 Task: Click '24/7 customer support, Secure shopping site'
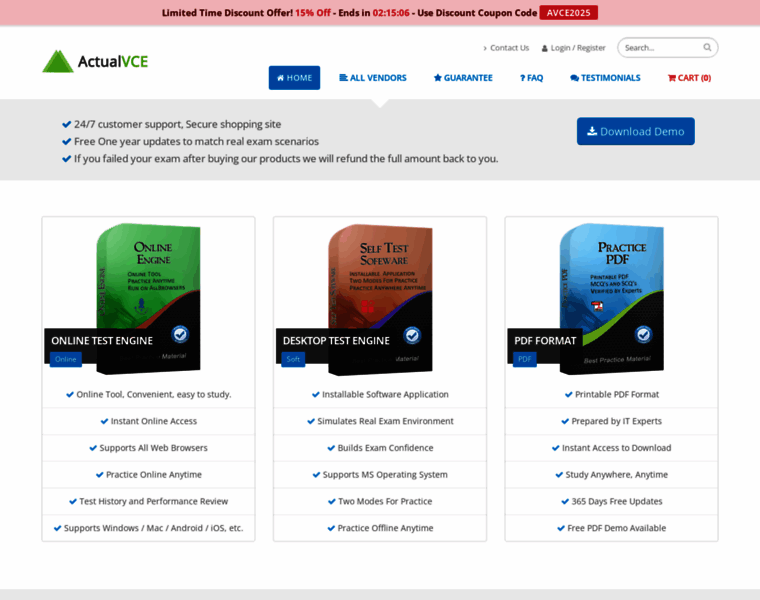(x=177, y=124)
